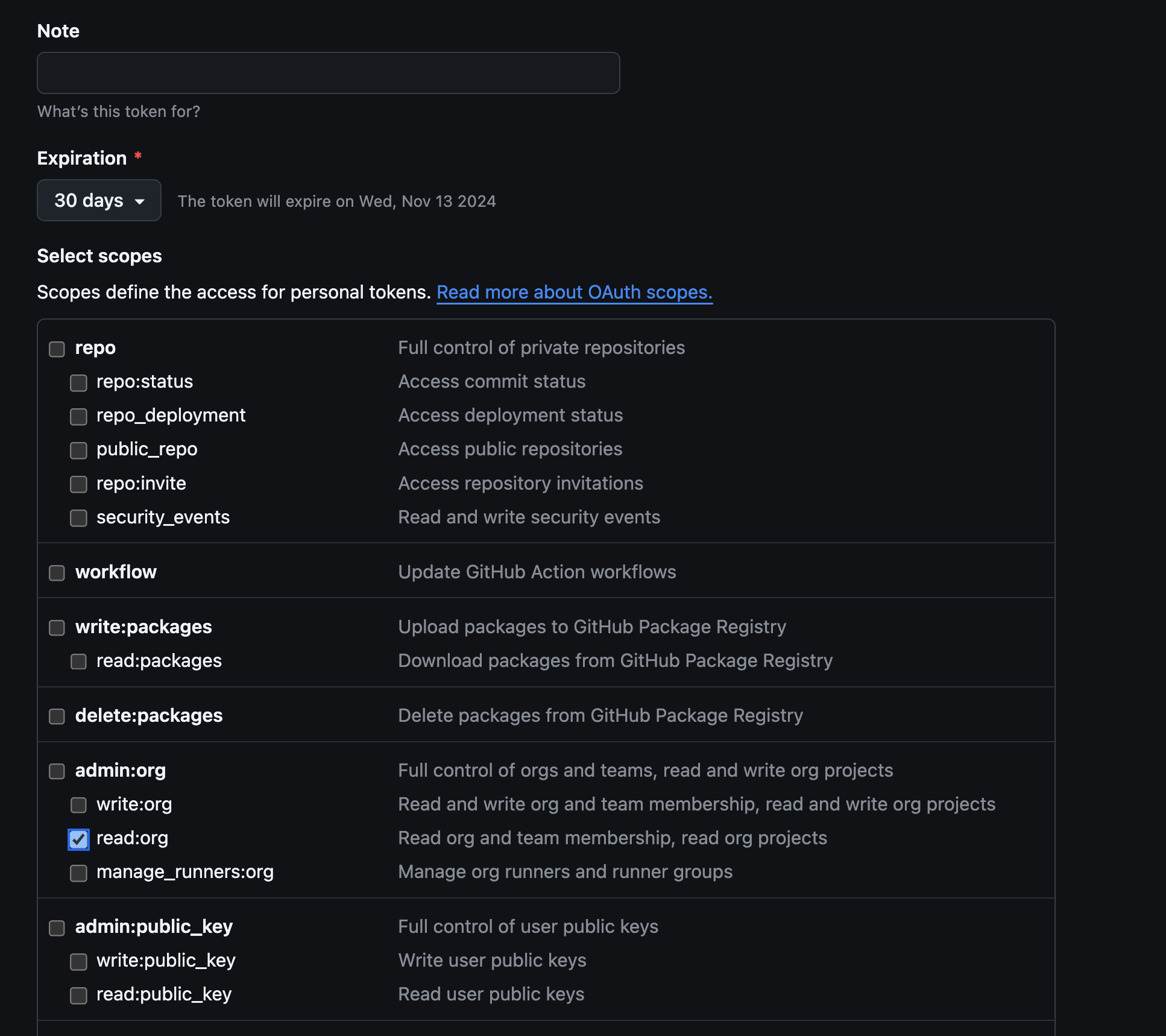Check the repo:status scope
The height and width of the screenshot is (1036, 1166).
[78, 383]
